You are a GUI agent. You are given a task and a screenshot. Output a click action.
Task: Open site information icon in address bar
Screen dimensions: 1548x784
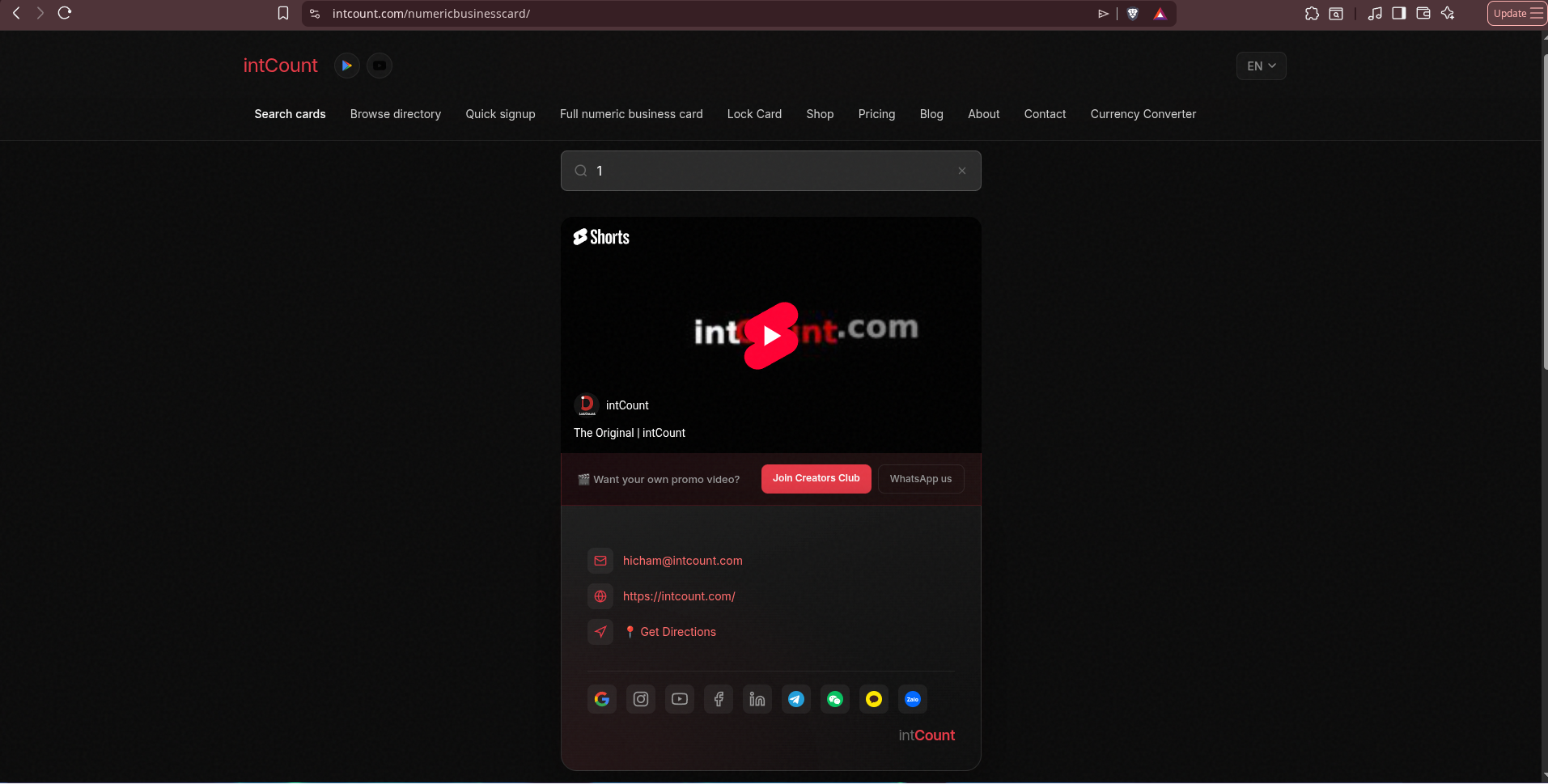(315, 14)
